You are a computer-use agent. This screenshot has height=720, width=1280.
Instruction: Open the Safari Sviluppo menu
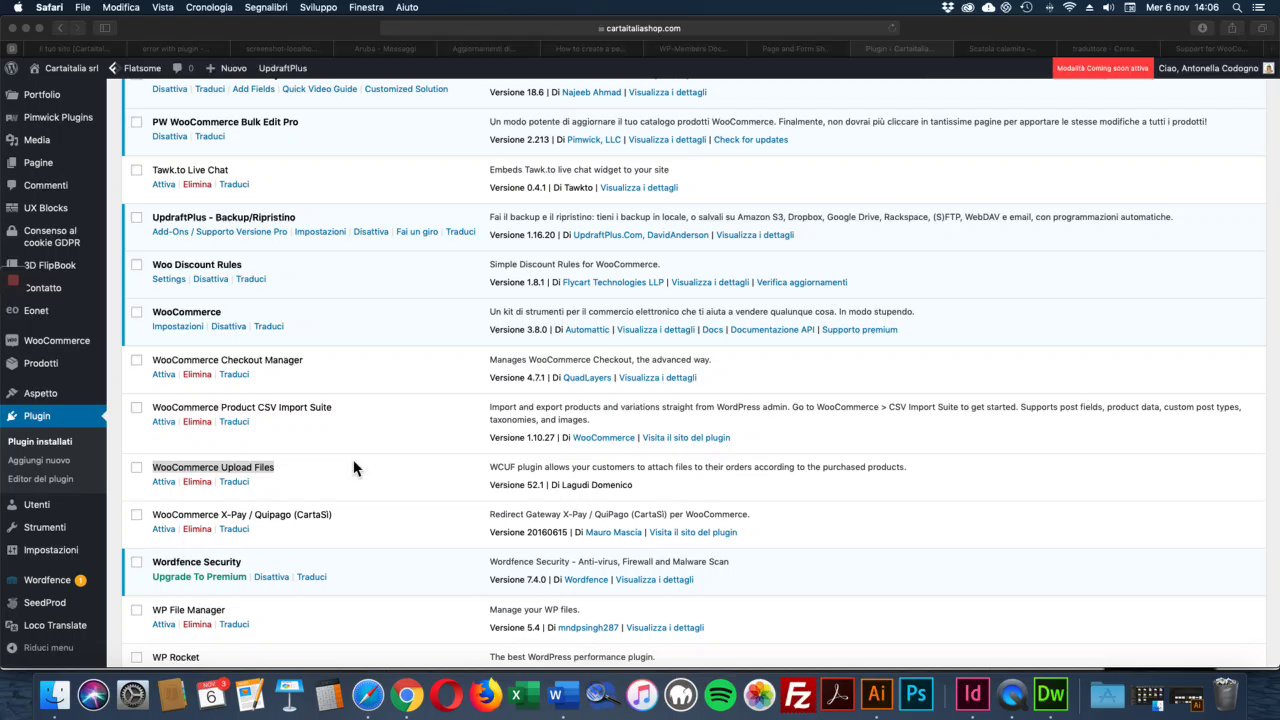click(318, 7)
